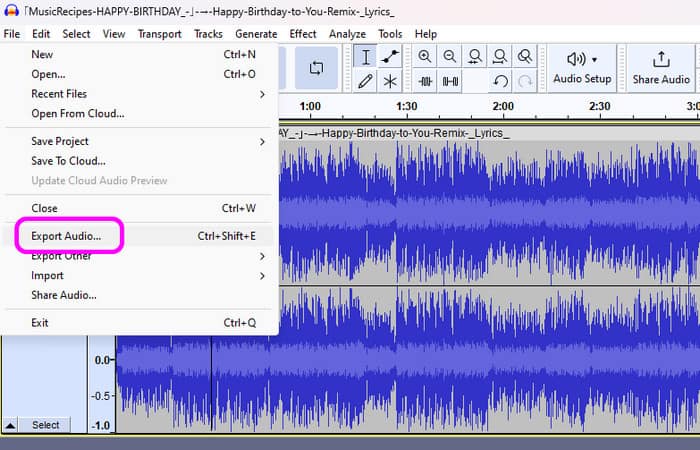Viewport: 700px width, 450px height.
Task: Click the 1:30 mark on the timeline
Action: click(407, 106)
